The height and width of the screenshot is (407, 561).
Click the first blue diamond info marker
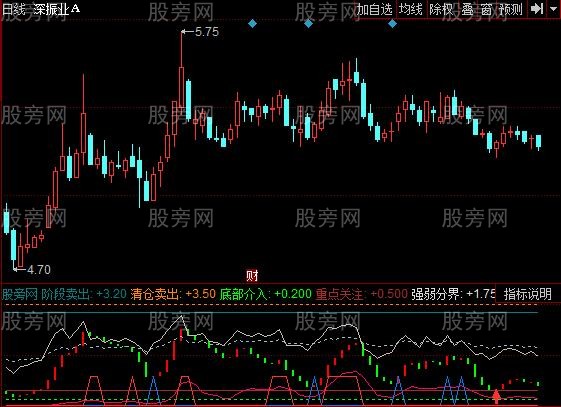click(252, 24)
